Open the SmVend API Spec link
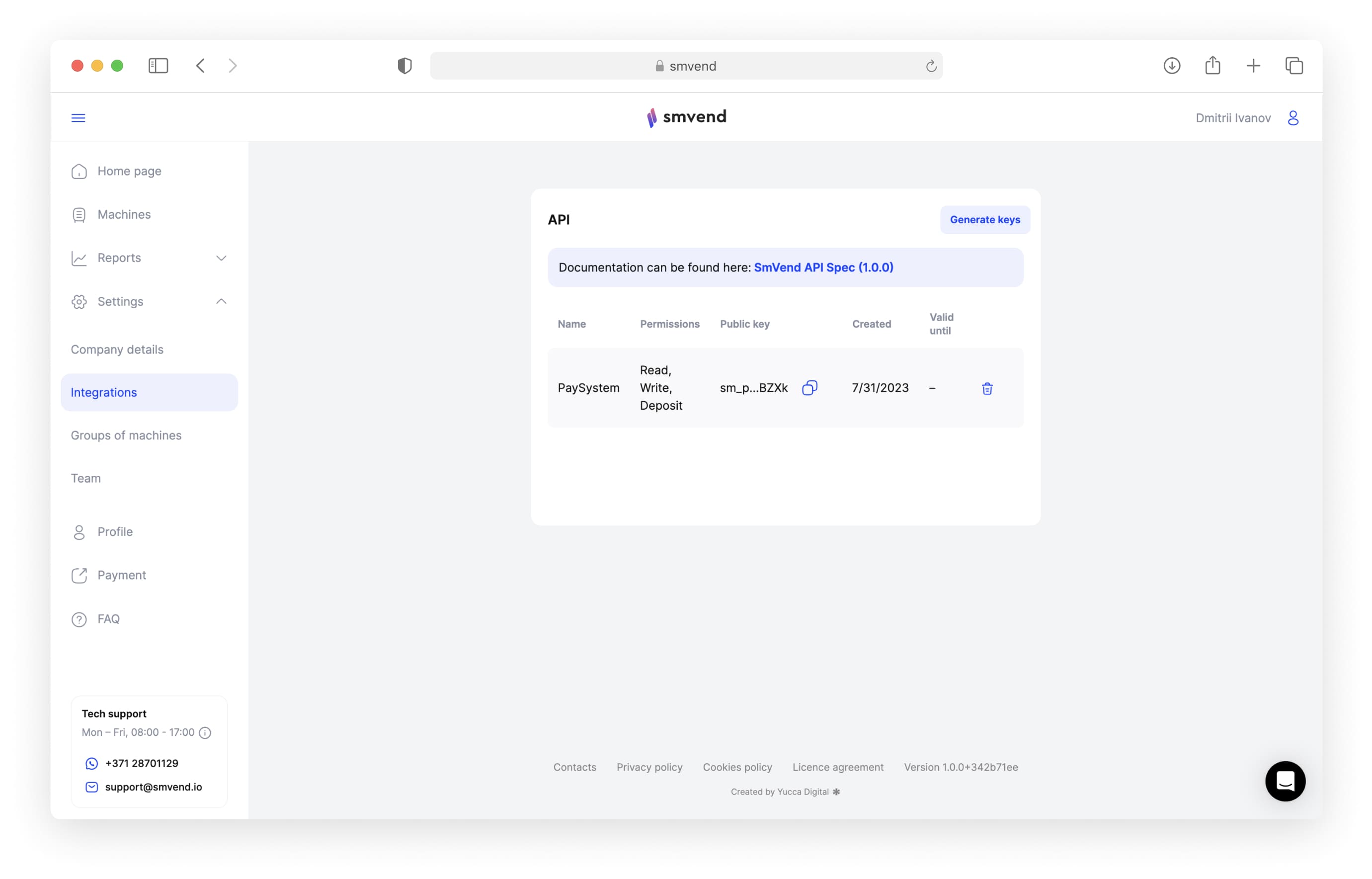The height and width of the screenshot is (879, 1372). click(823, 267)
